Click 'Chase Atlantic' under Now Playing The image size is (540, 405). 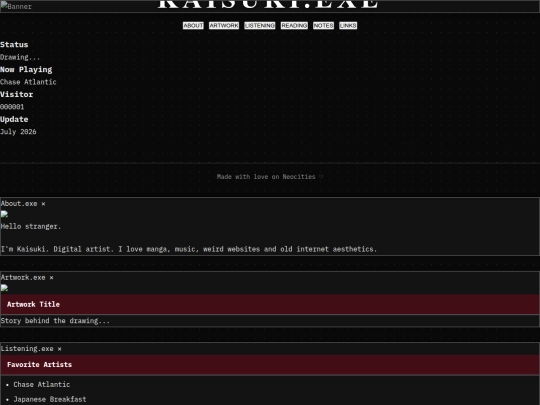point(28,82)
